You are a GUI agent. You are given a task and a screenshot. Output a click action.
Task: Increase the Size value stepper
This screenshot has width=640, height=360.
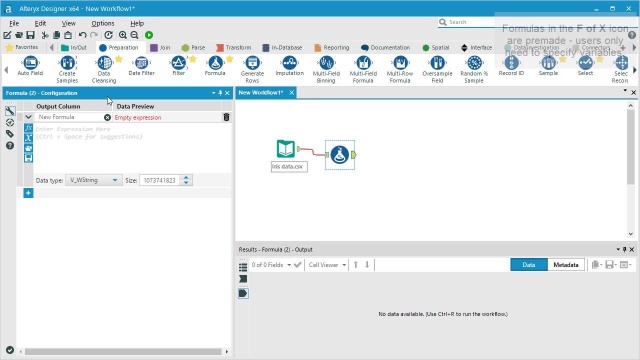tap(186, 178)
